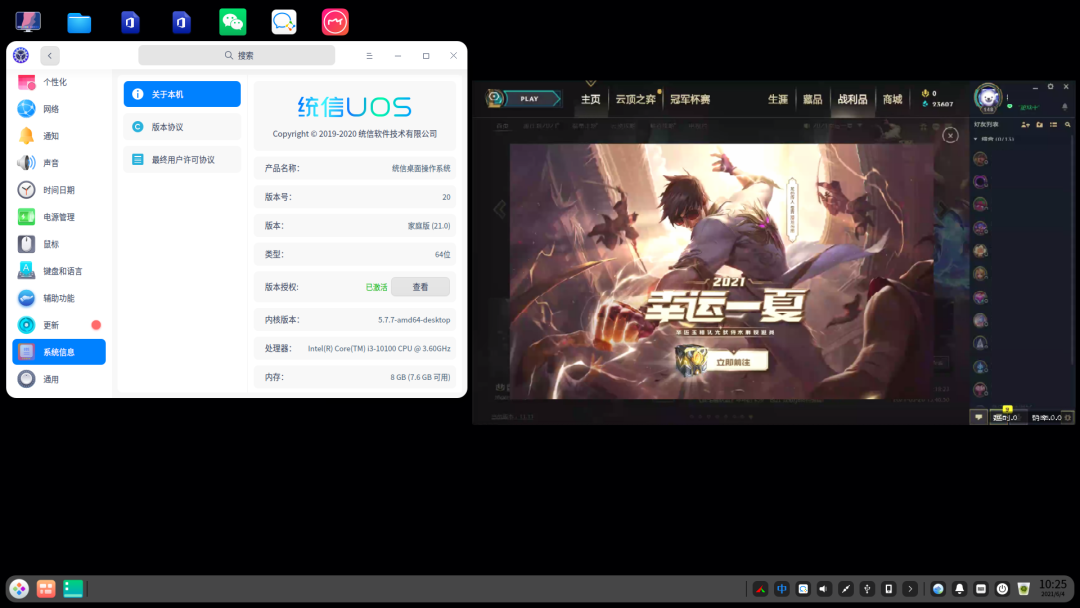The height and width of the screenshot is (608, 1080).
Task: Click the Chinese input method tray icon
Action: point(782,589)
